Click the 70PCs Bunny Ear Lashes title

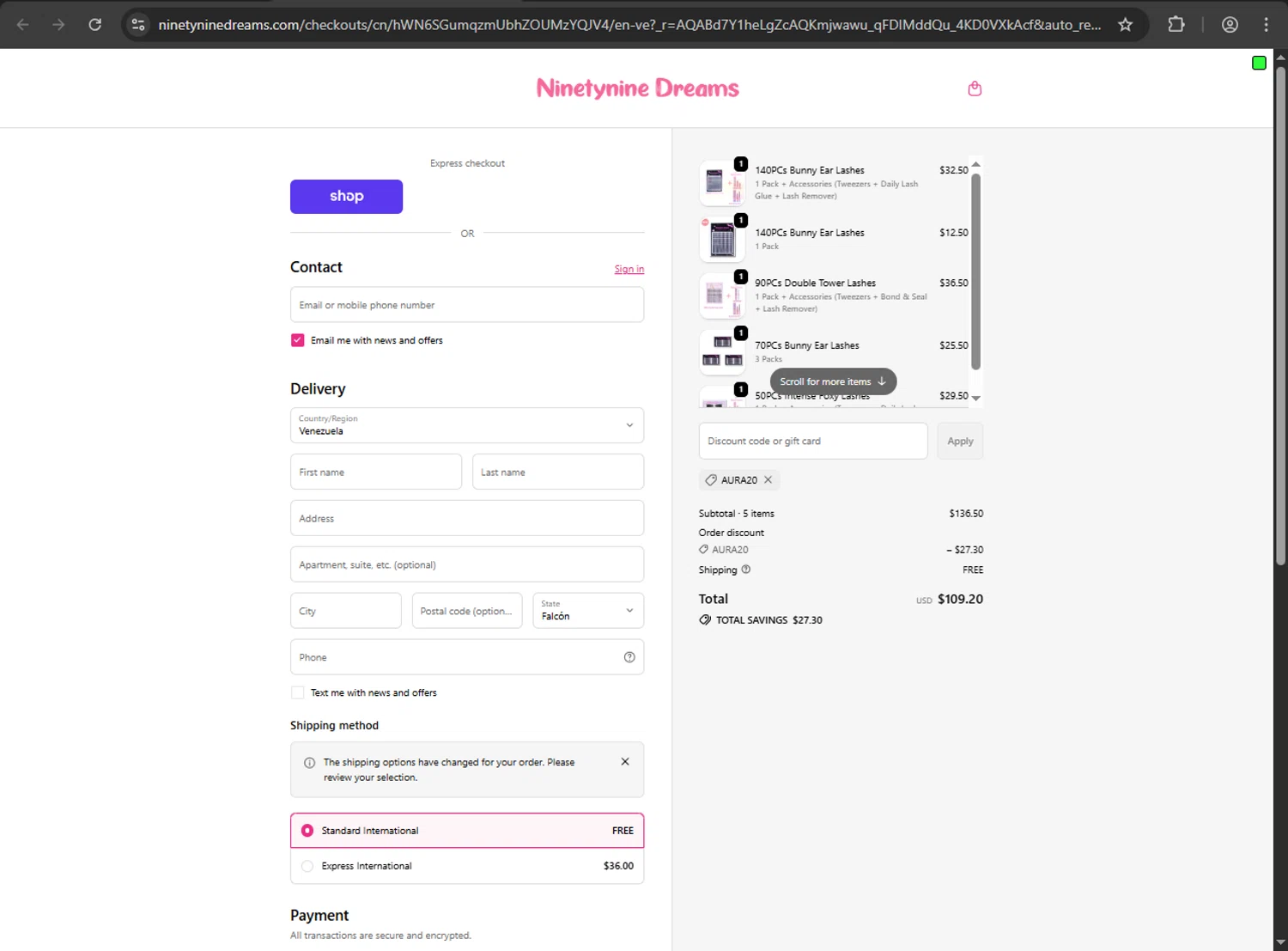807,345
